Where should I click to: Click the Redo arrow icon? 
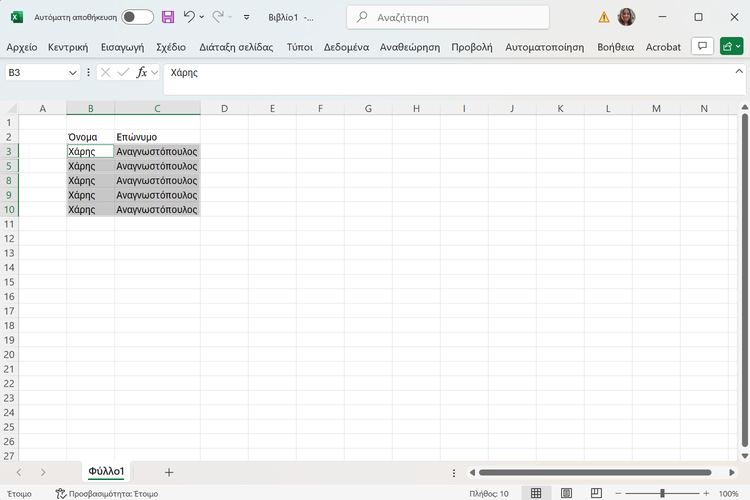tap(218, 17)
